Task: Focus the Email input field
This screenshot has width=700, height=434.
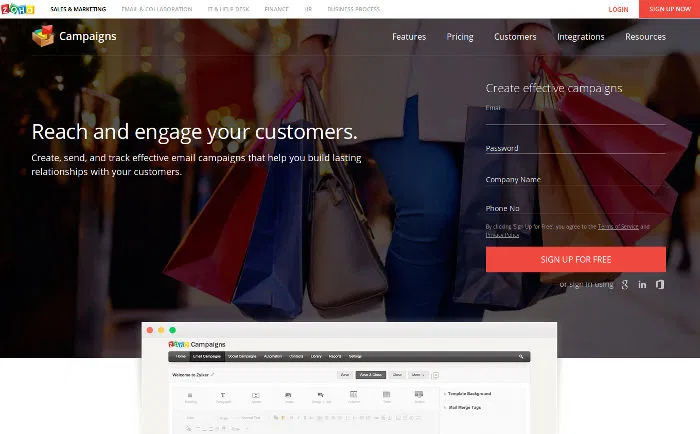Action: pos(576,114)
